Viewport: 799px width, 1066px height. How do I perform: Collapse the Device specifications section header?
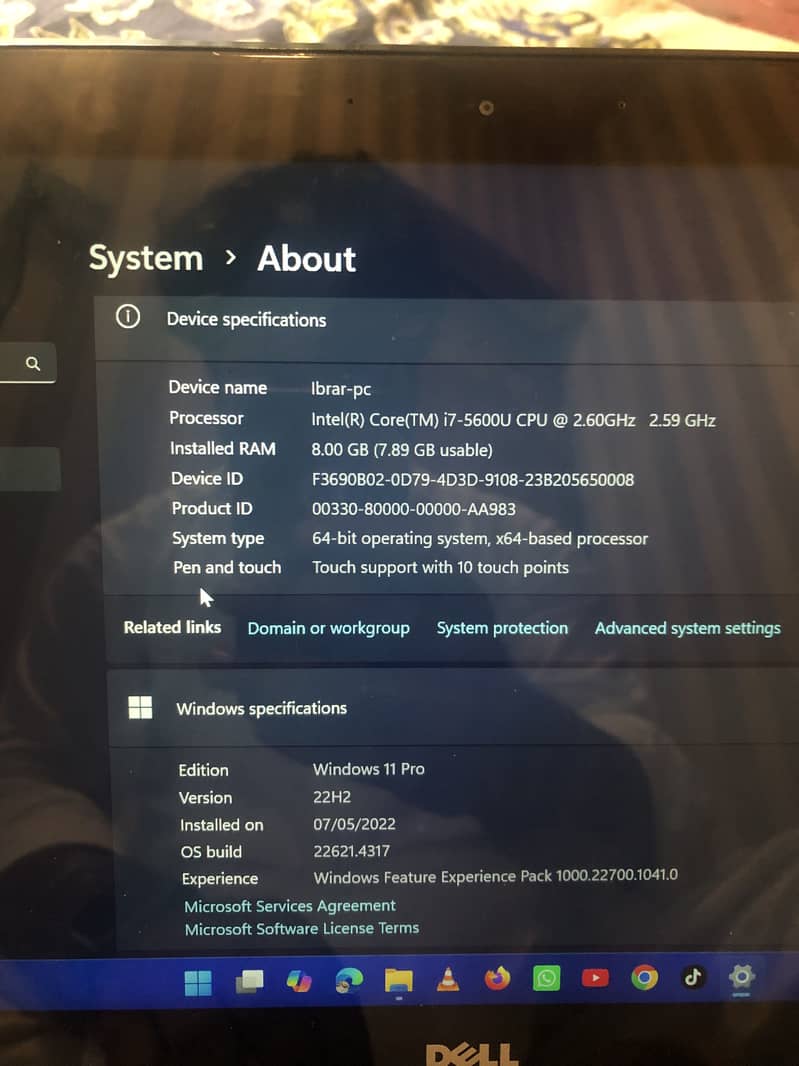pos(446,329)
